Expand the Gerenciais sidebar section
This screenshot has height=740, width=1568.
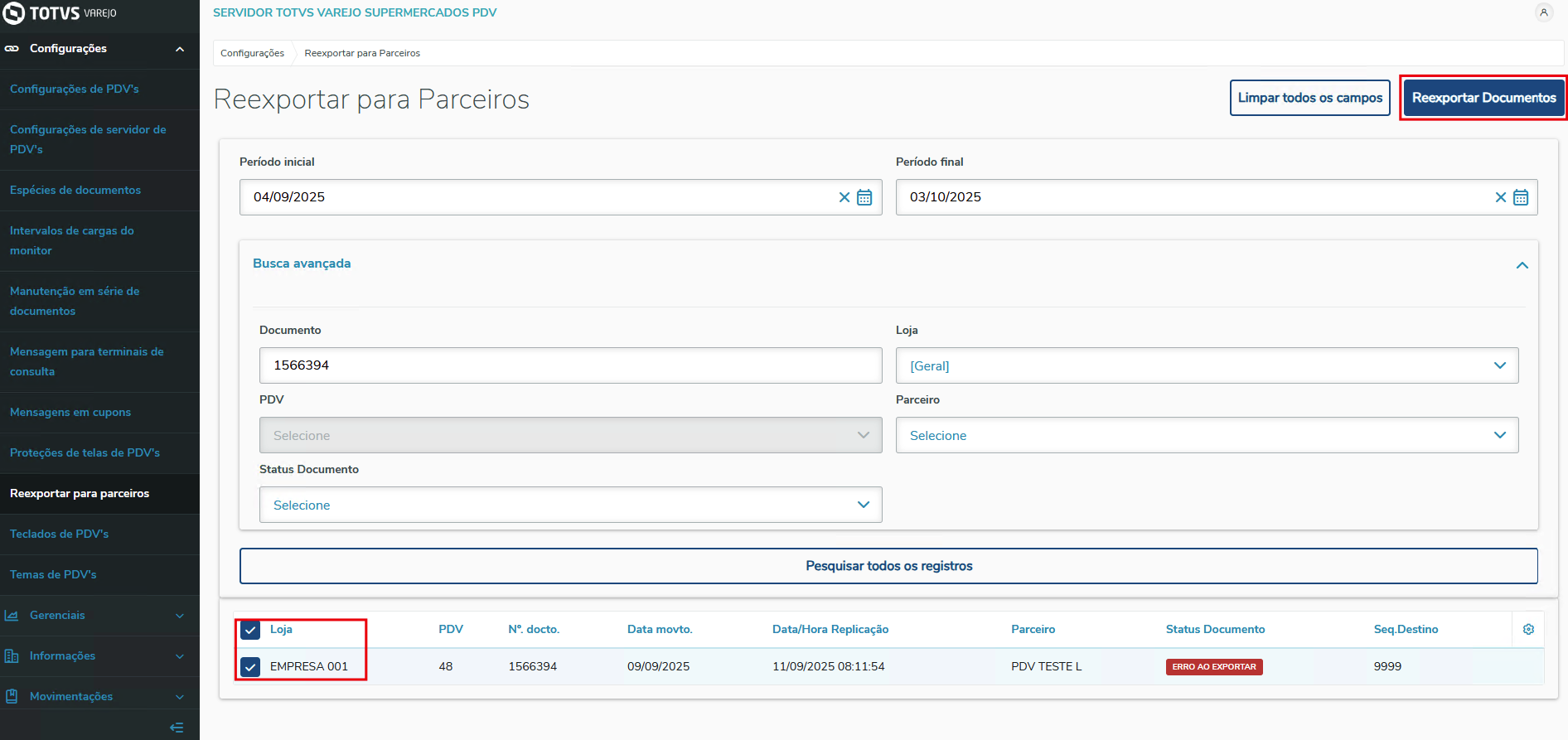click(180, 616)
